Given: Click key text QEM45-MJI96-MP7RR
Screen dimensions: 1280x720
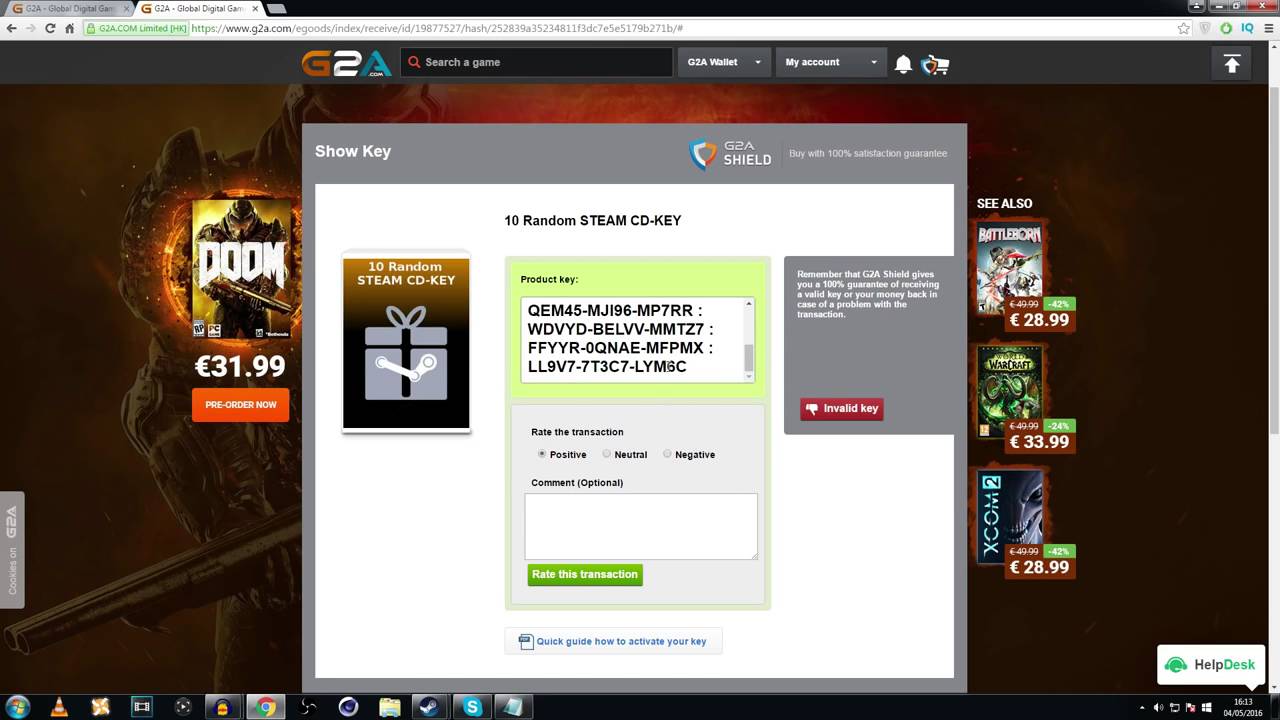Looking at the screenshot, I should (x=610, y=310).
